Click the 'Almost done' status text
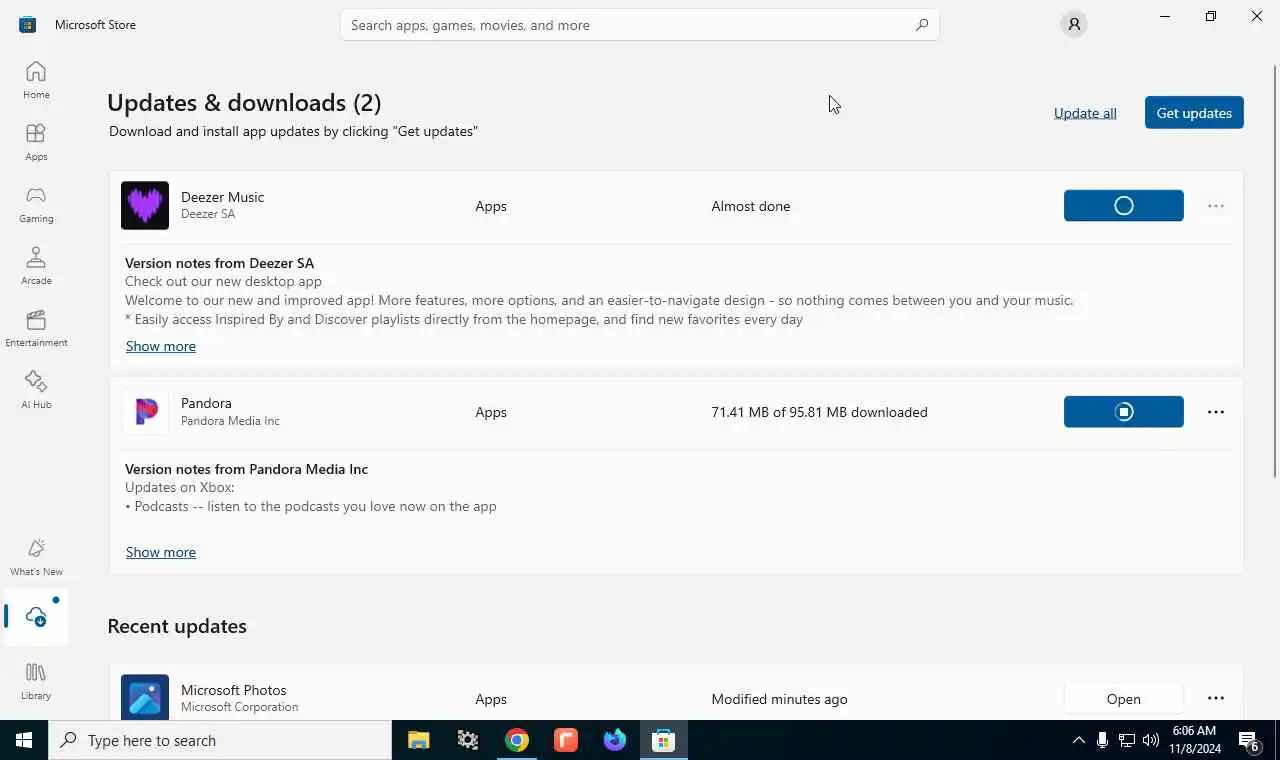 [751, 206]
